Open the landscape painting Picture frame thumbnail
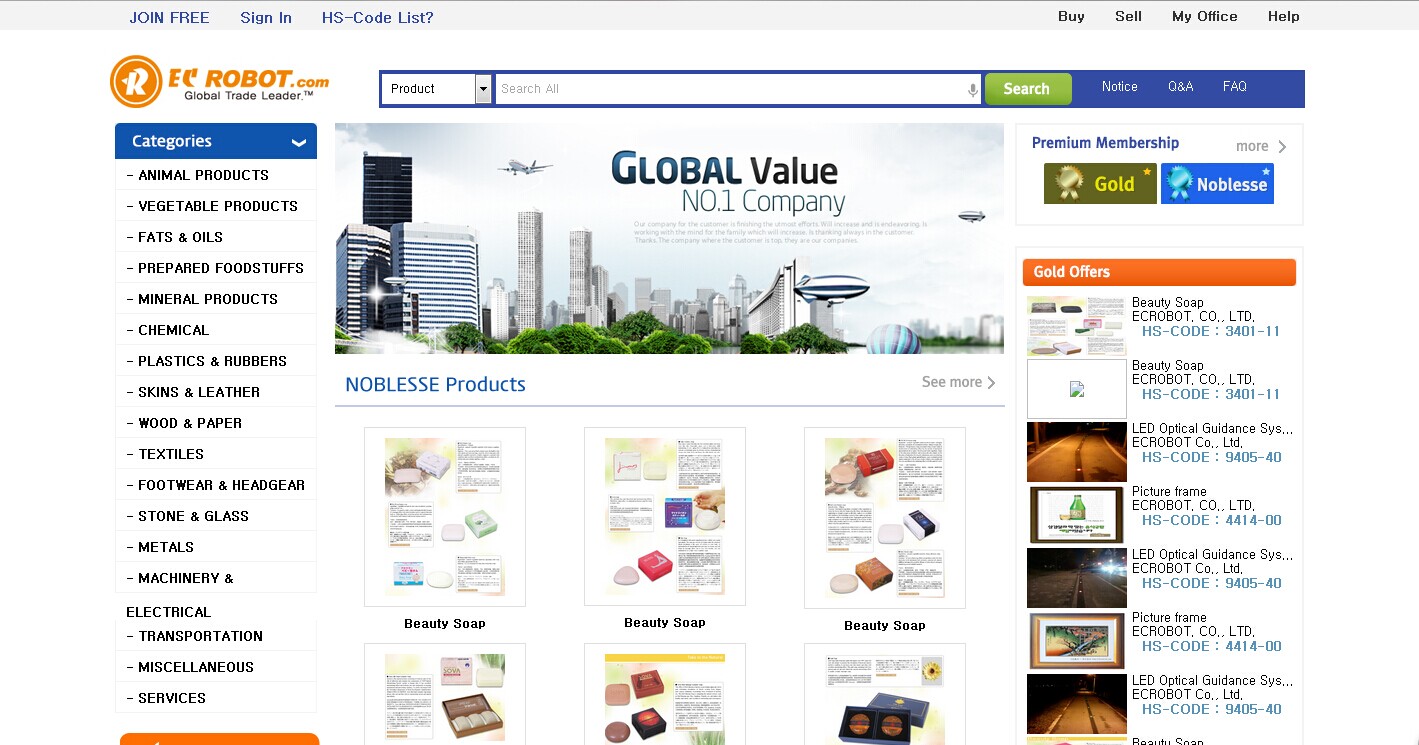The height and width of the screenshot is (745, 1419). [x=1077, y=641]
